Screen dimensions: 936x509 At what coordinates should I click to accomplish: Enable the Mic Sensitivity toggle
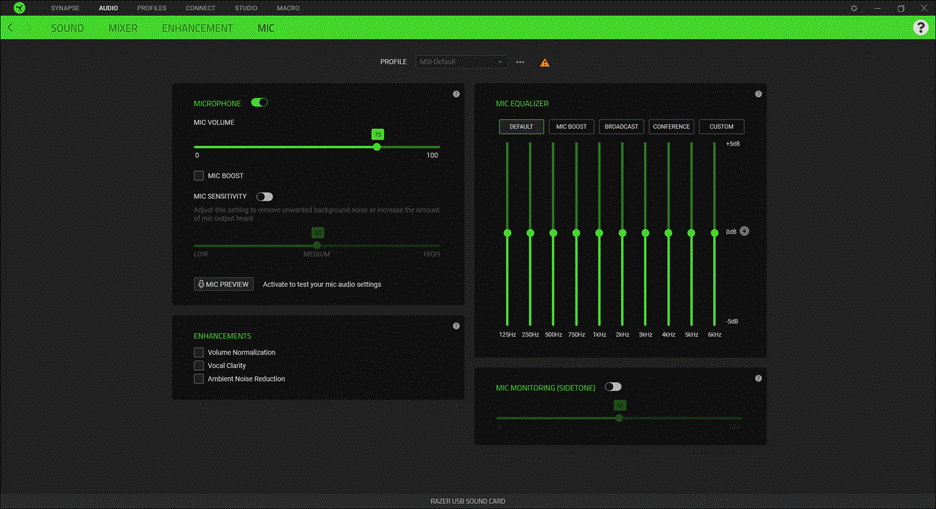(x=264, y=197)
